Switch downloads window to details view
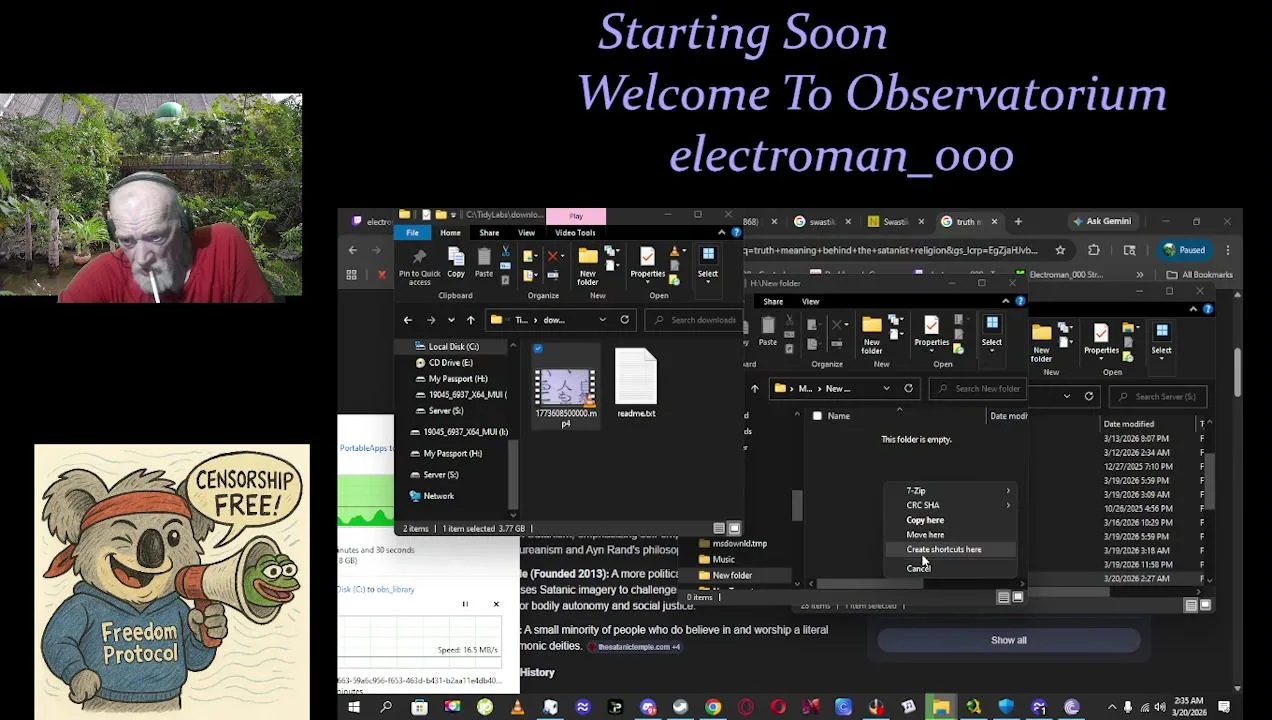Screen dimensions: 1272x720 719,528
